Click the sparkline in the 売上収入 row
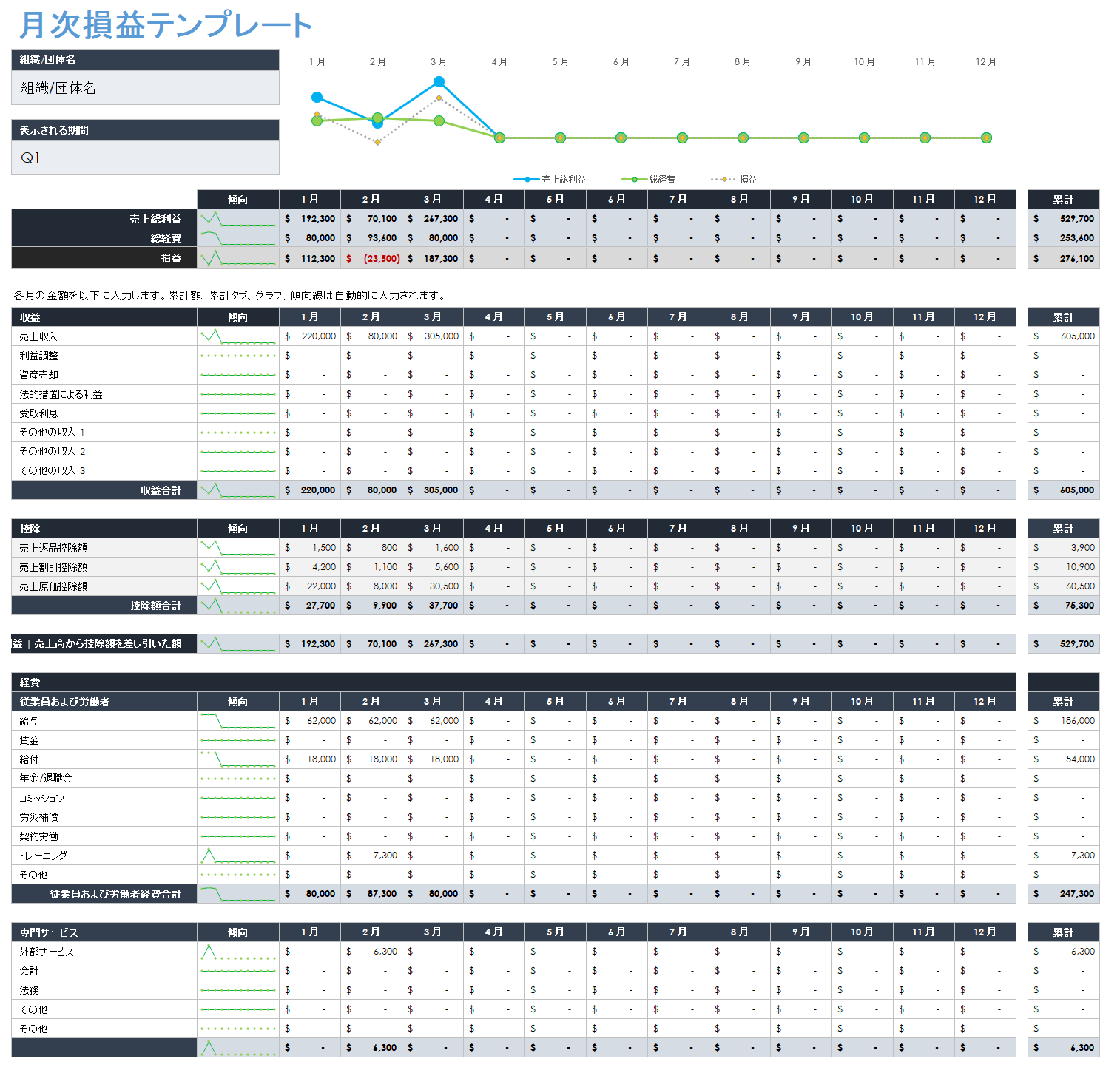The width and height of the screenshot is (1120, 1067). coord(237,336)
